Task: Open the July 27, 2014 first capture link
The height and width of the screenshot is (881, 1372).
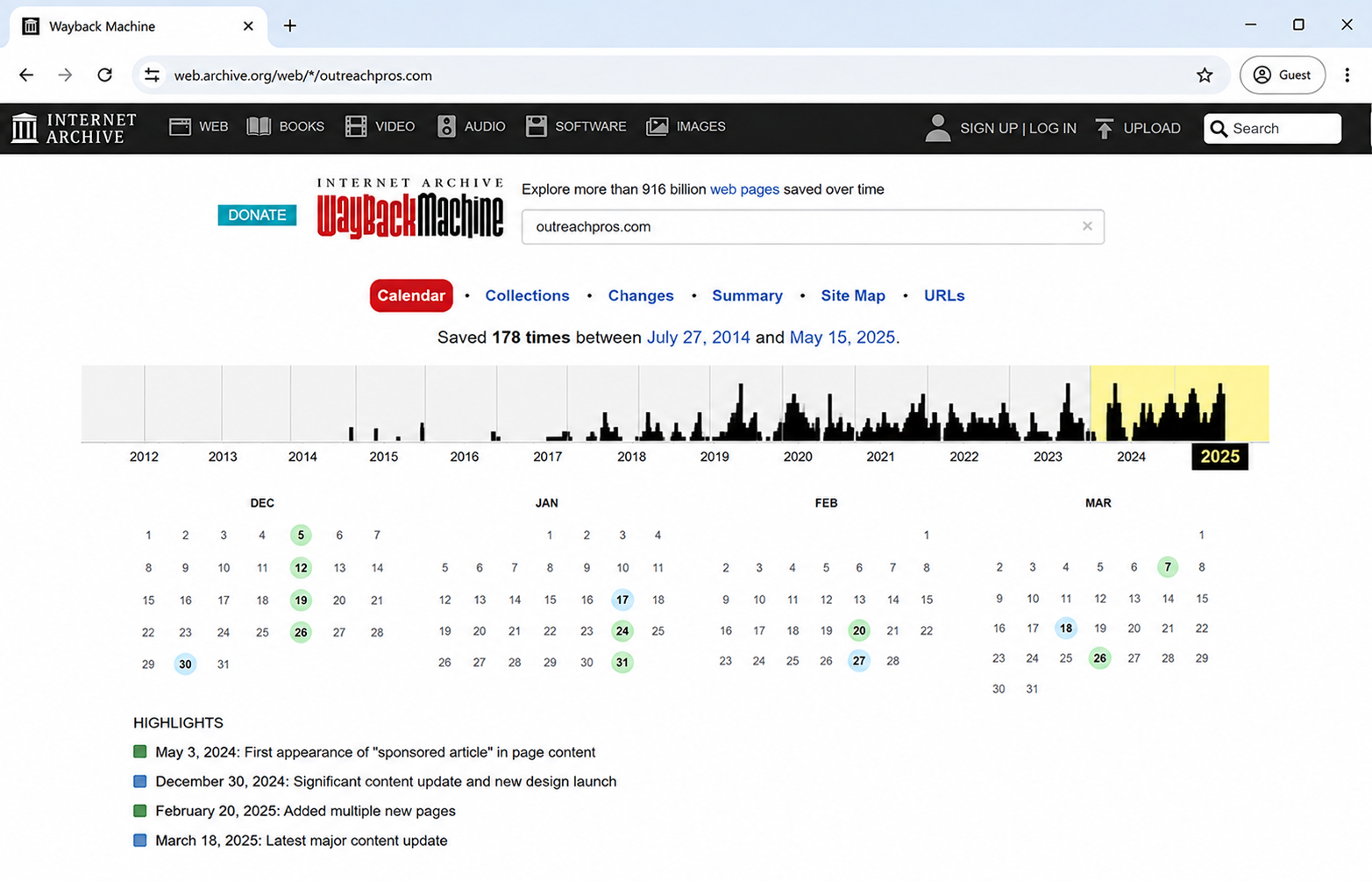Action: pos(698,337)
